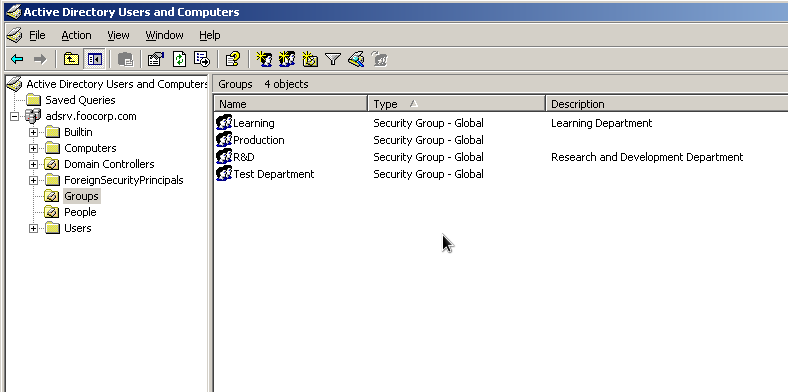Screen dimensions: 788x392
Task: Open the Help toolbar icon
Action: tap(233, 59)
